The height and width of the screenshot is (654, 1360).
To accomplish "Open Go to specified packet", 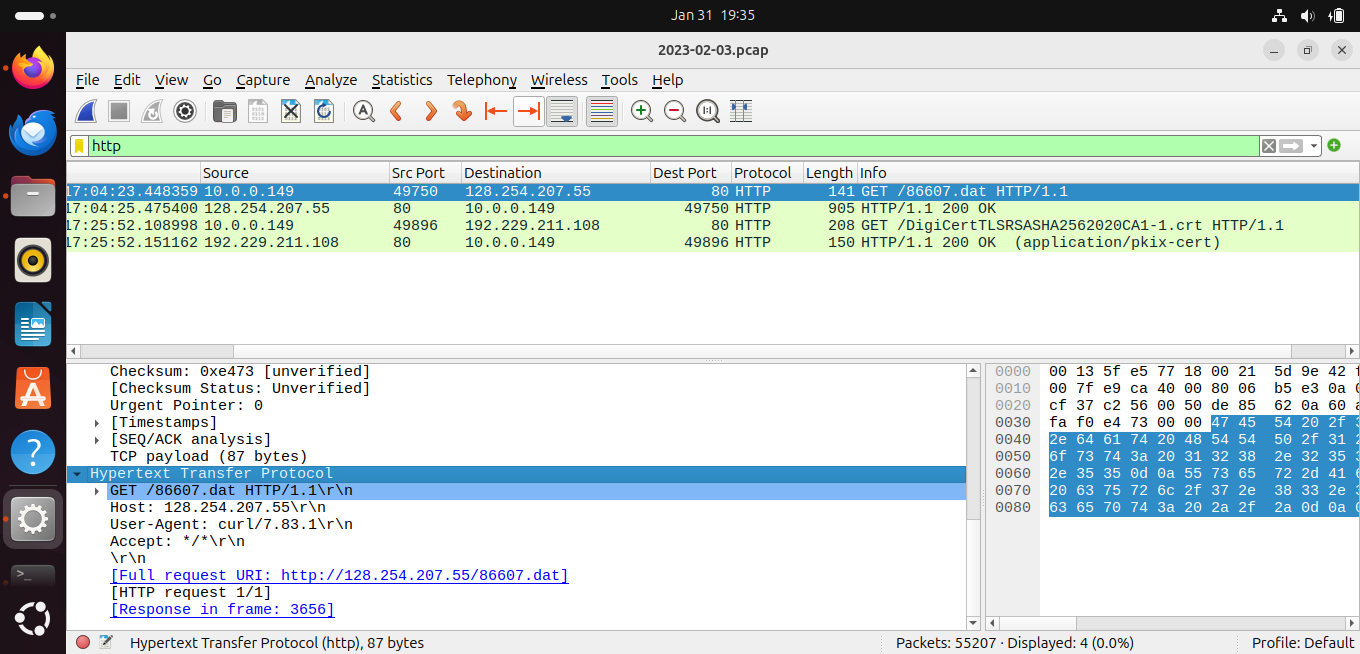I will point(462,111).
